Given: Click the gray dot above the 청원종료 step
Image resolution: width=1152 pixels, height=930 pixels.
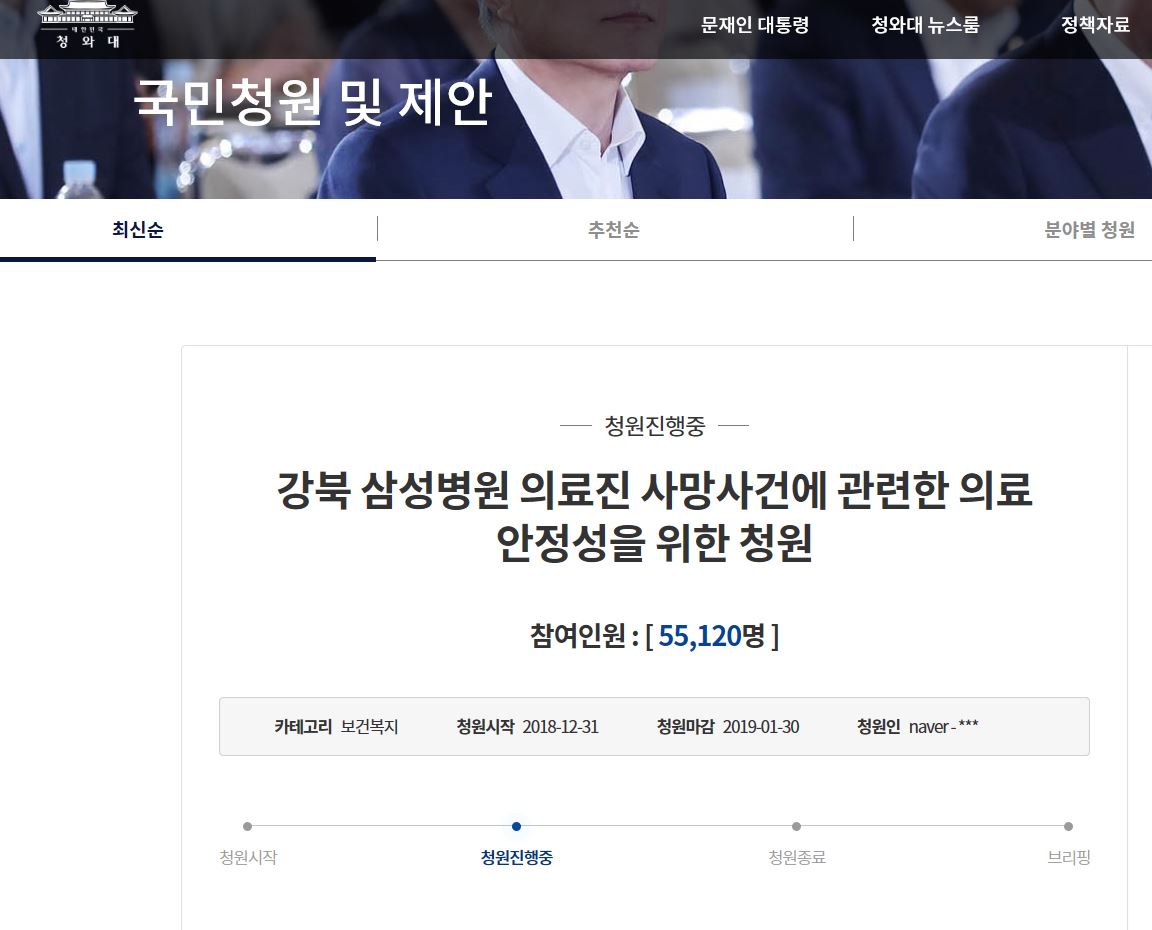Looking at the screenshot, I should point(796,826).
